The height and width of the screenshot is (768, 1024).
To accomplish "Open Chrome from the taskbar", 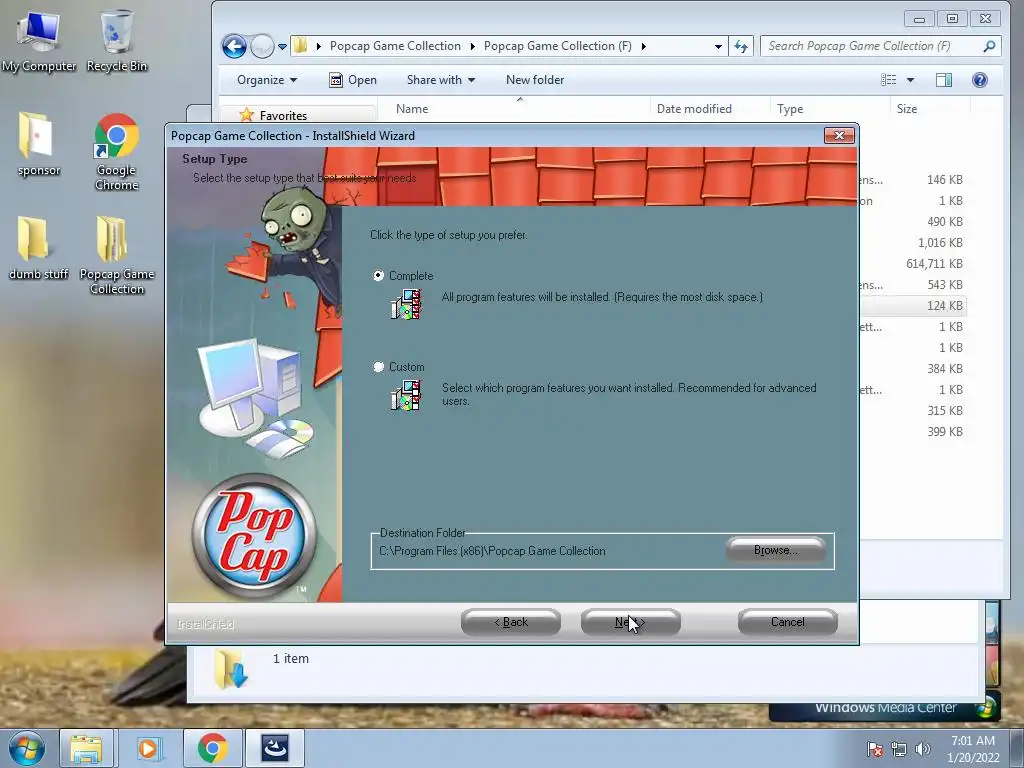I will click(212, 748).
